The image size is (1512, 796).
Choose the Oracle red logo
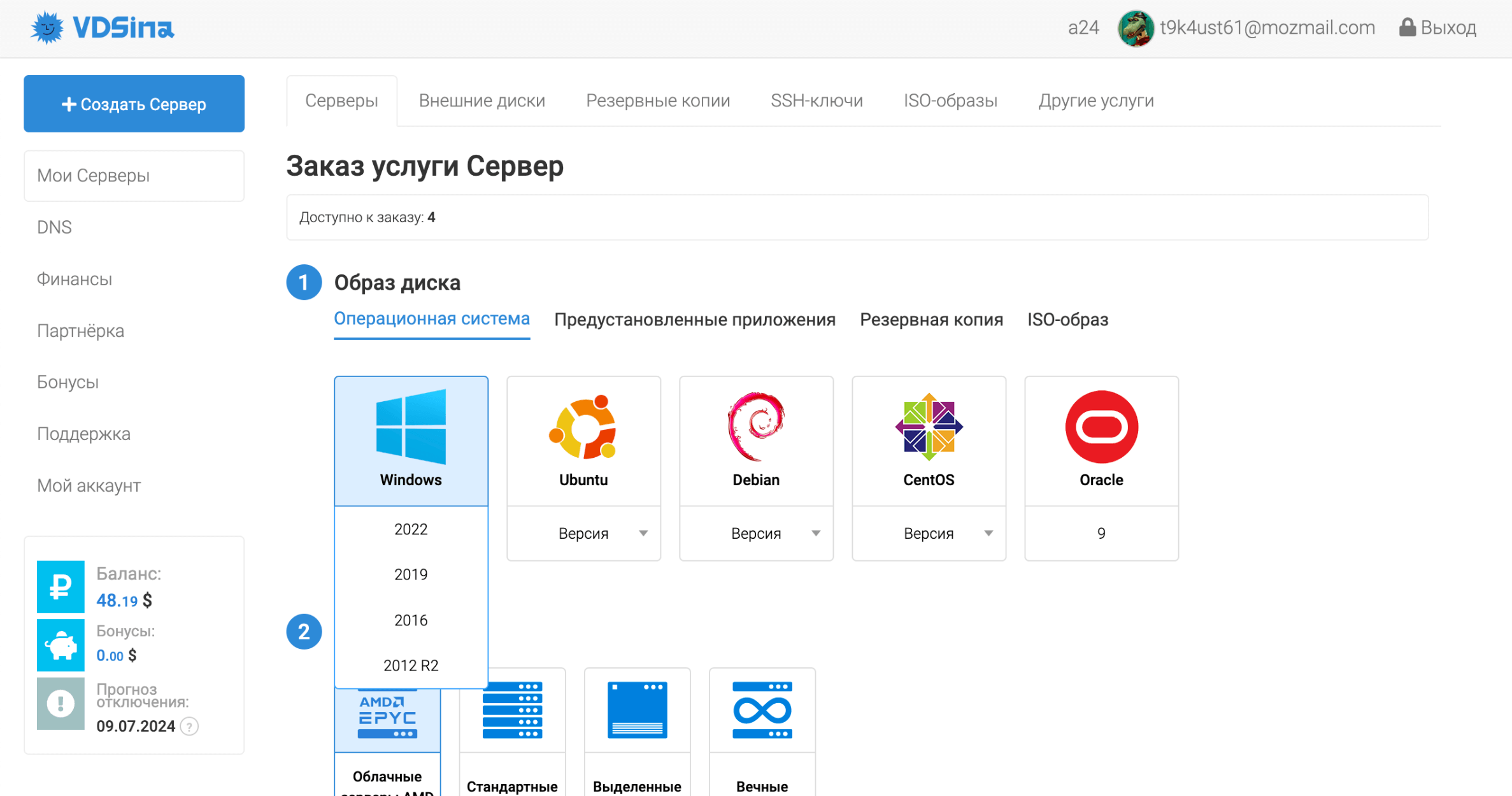click(1101, 427)
